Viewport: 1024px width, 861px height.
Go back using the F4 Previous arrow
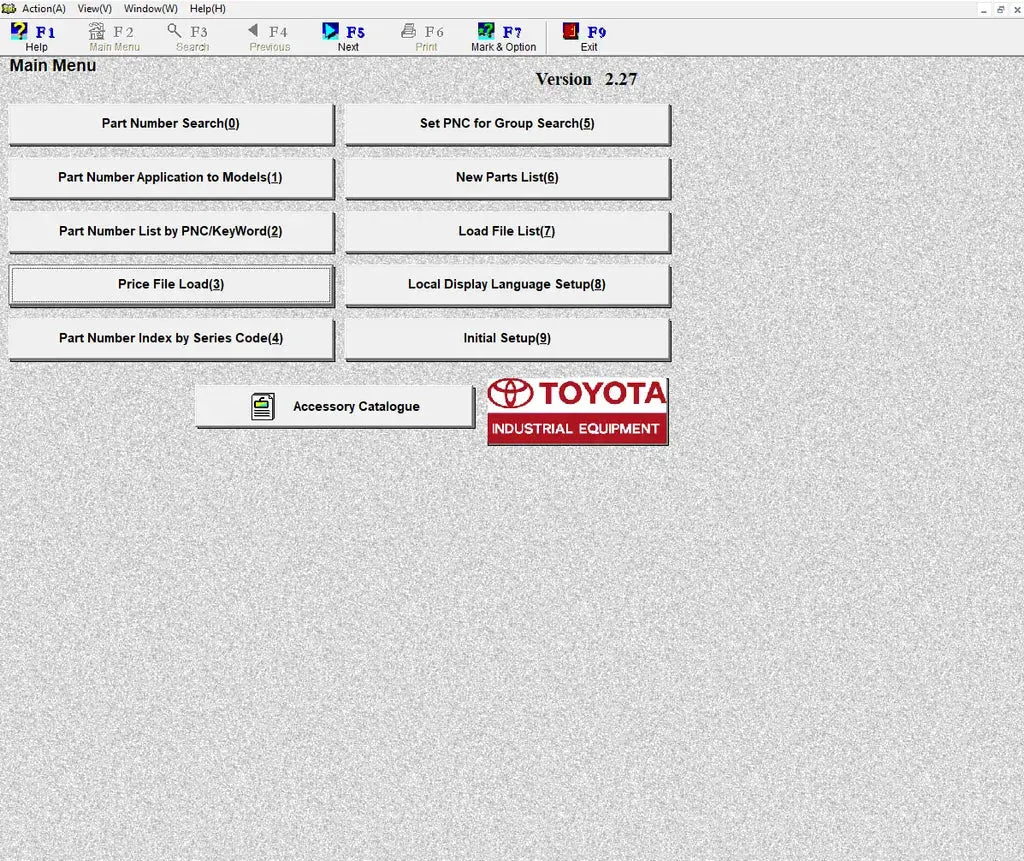pos(250,31)
